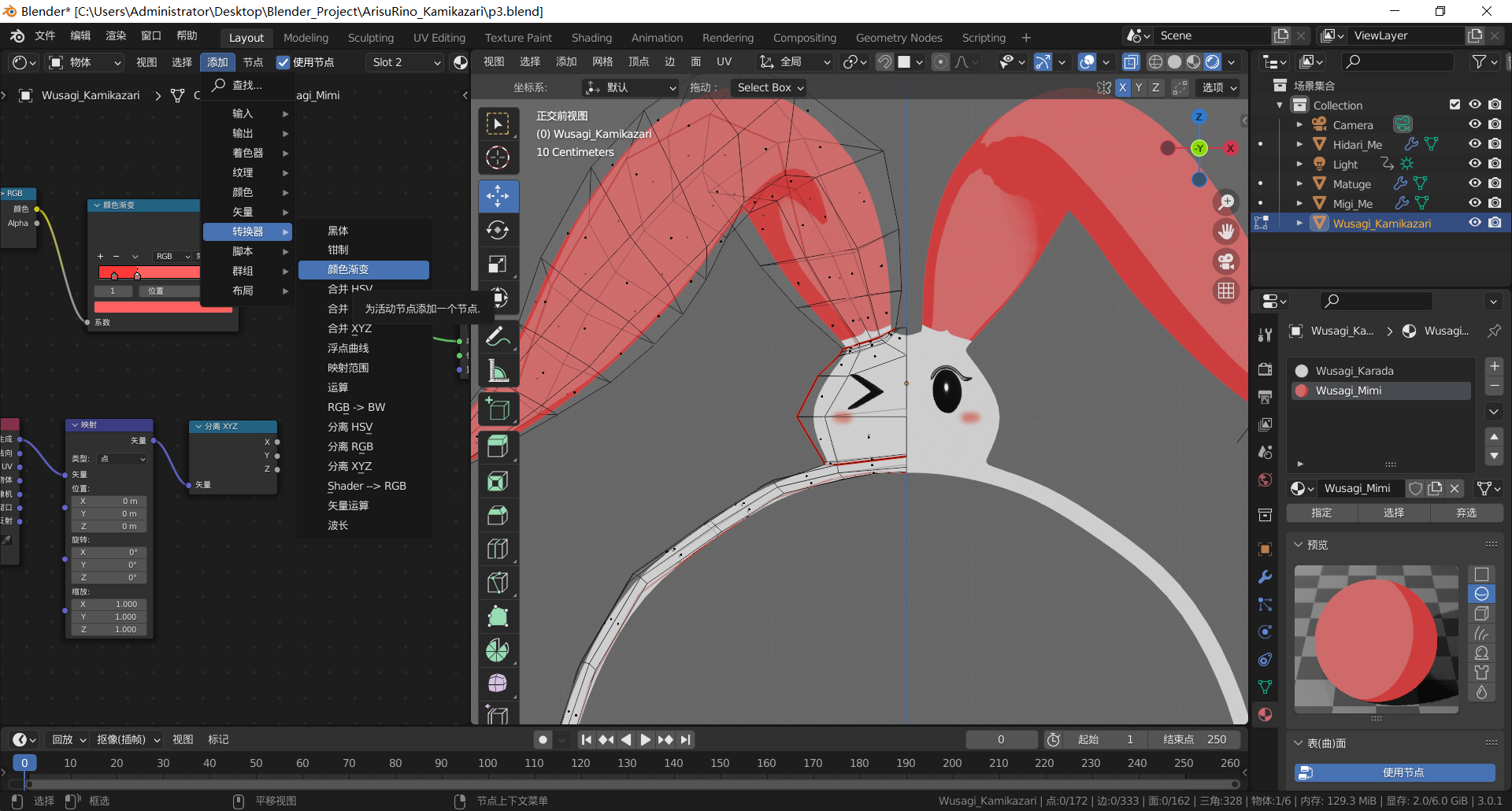Image resolution: width=1512 pixels, height=811 pixels.
Task: Hide Camera in outliner viewport
Action: [x=1475, y=124]
